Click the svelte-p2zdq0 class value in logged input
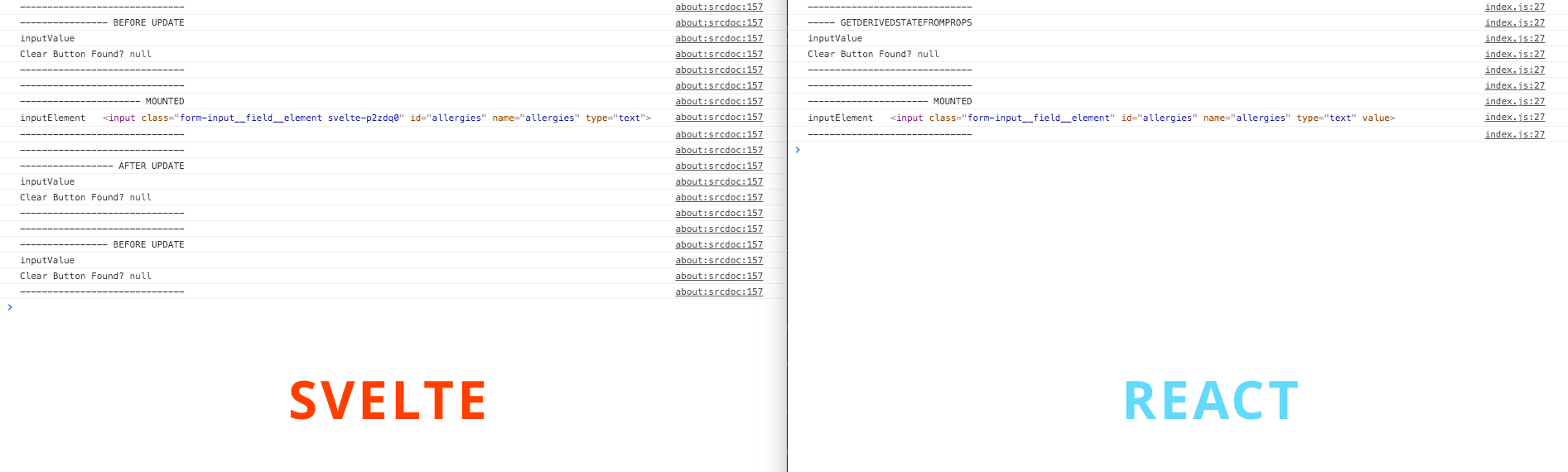1568x472 pixels. [364, 118]
